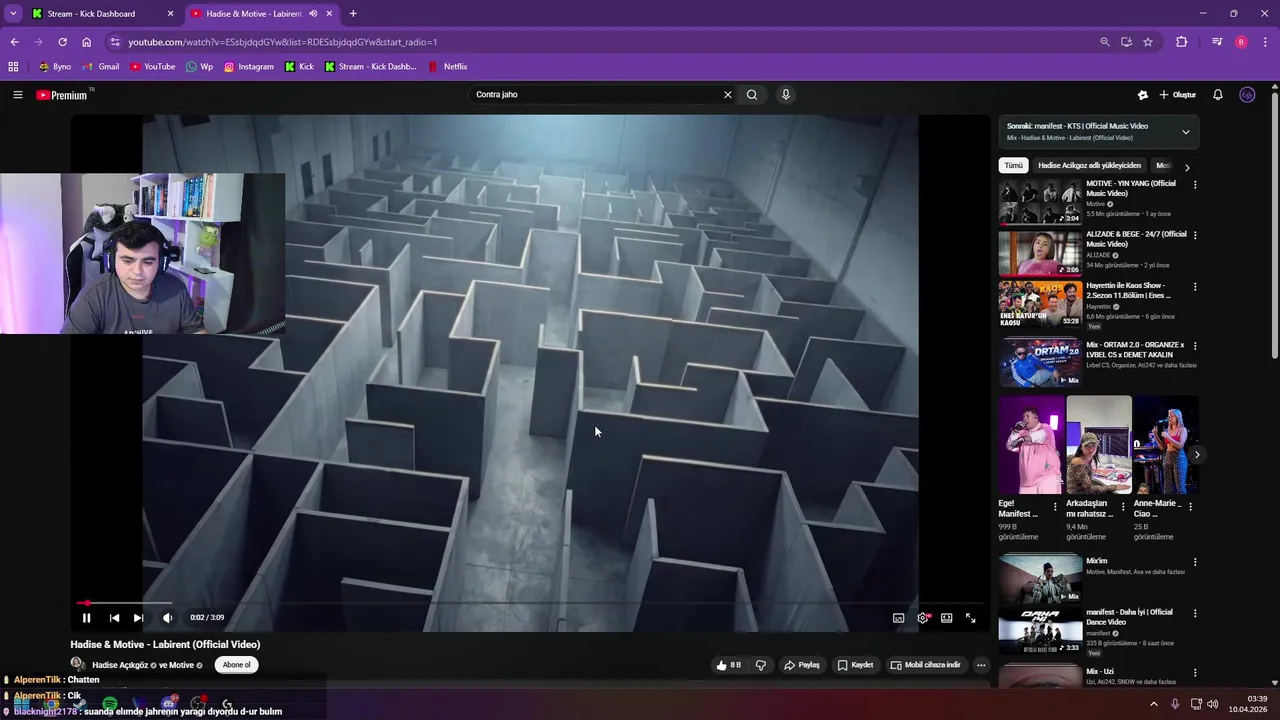Viewport: 1280px width, 720px height.
Task: Open options for ALIZADE & BEGE video
Action: coord(1195,236)
